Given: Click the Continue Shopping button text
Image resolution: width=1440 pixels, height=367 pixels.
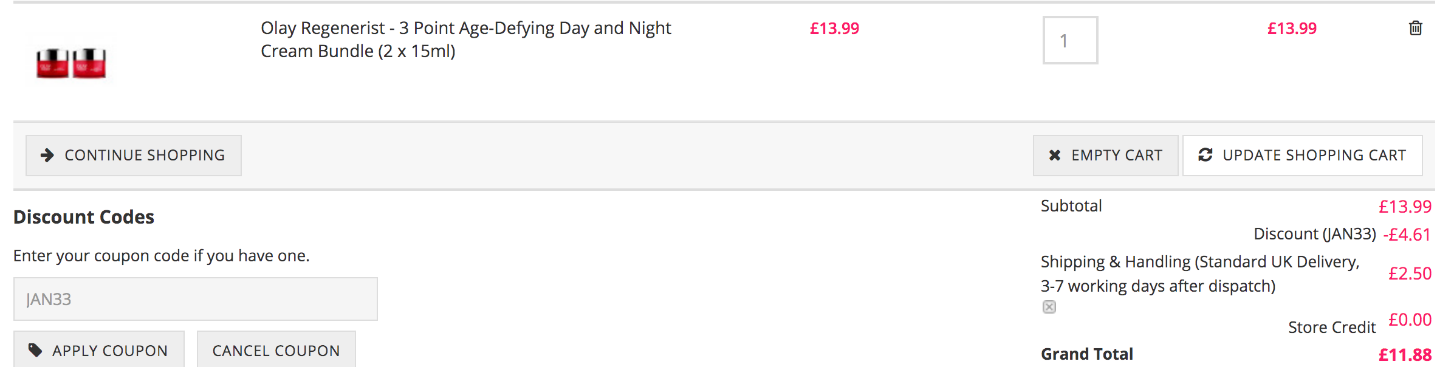Looking at the screenshot, I should [145, 155].
